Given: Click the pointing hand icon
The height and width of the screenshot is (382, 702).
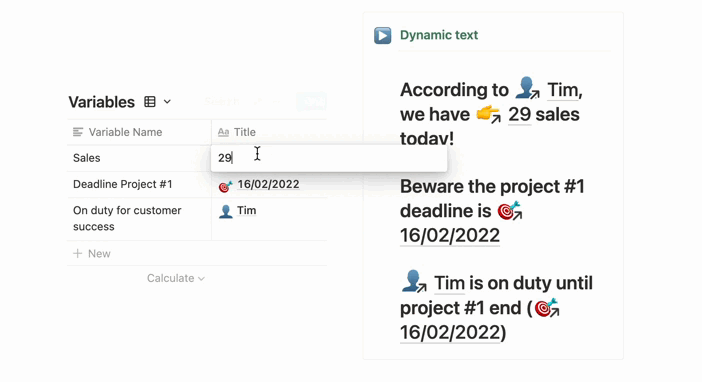Looking at the screenshot, I should click(488, 115).
